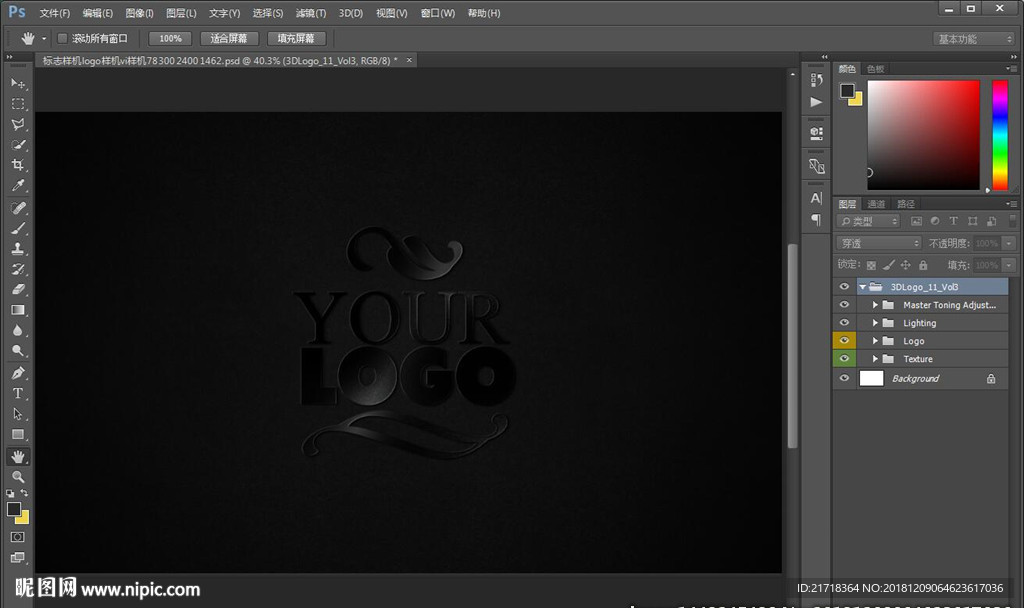Select the Blur tool

click(18, 330)
